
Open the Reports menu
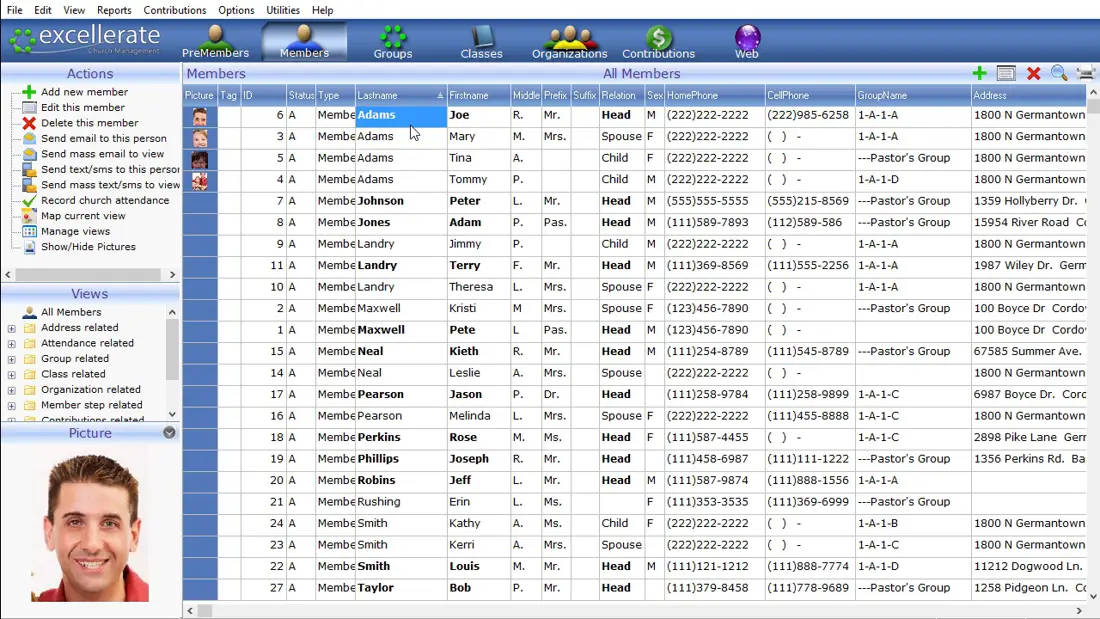[114, 10]
